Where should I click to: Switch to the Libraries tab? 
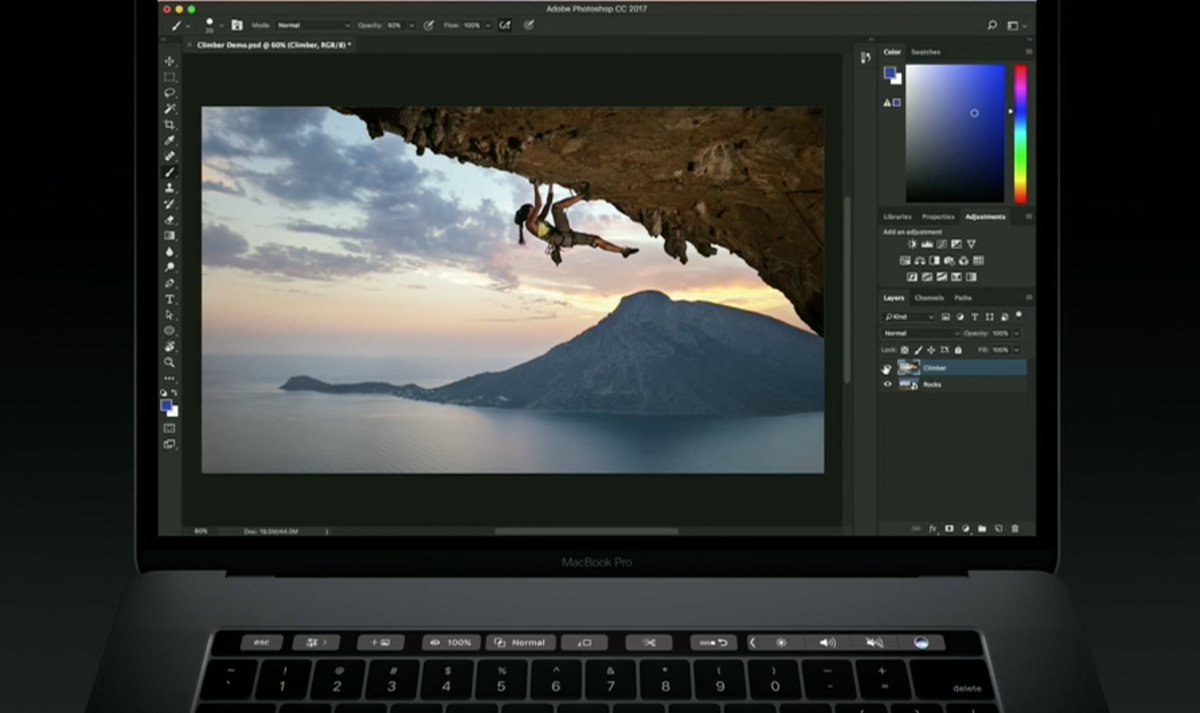[897, 216]
